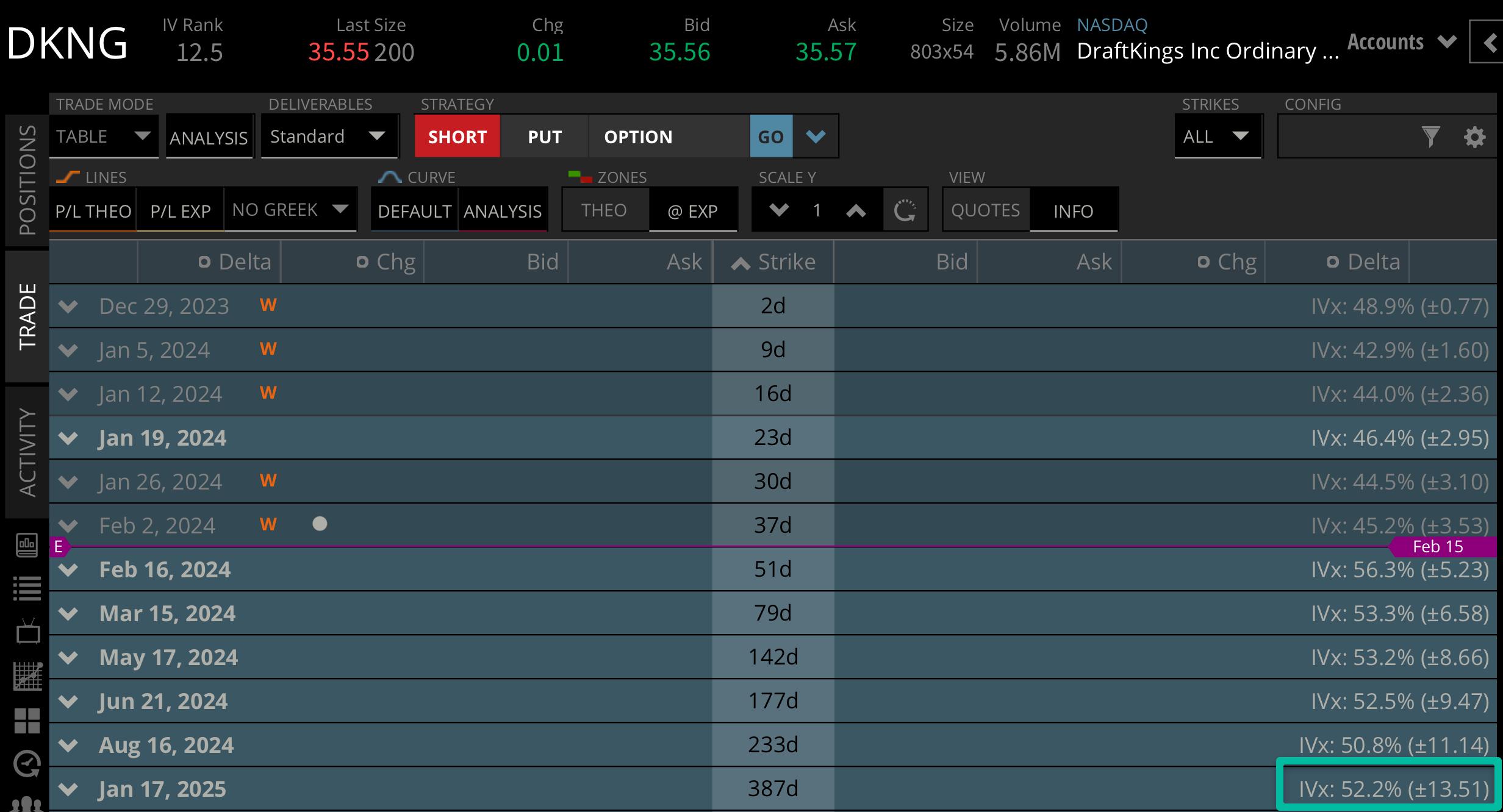Click the left Chg column settings circle
Image resolution: width=1503 pixels, height=812 pixels.
click(x=362, y=262)
